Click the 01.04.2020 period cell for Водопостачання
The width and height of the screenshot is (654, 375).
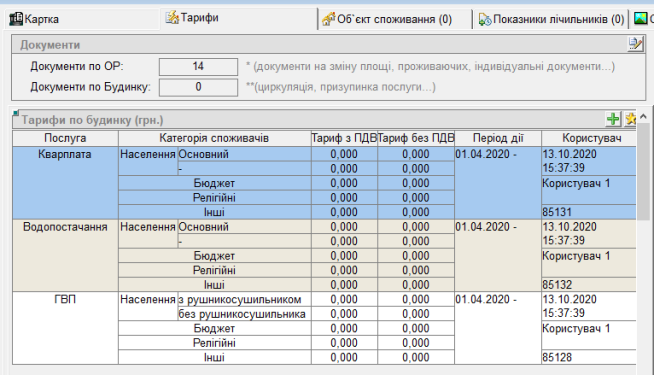[498, 255]
